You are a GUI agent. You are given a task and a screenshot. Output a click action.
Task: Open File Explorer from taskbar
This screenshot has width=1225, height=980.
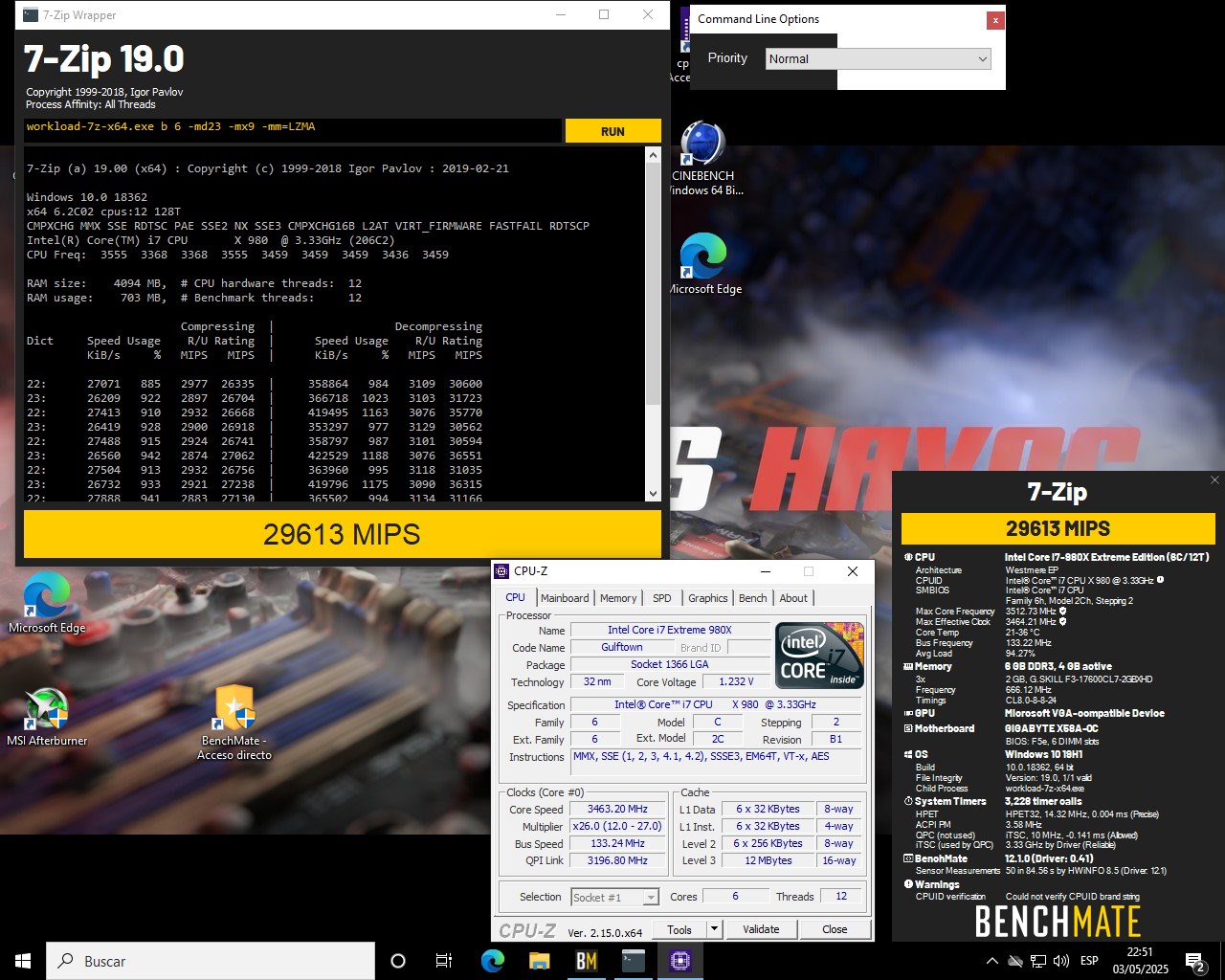540,961
